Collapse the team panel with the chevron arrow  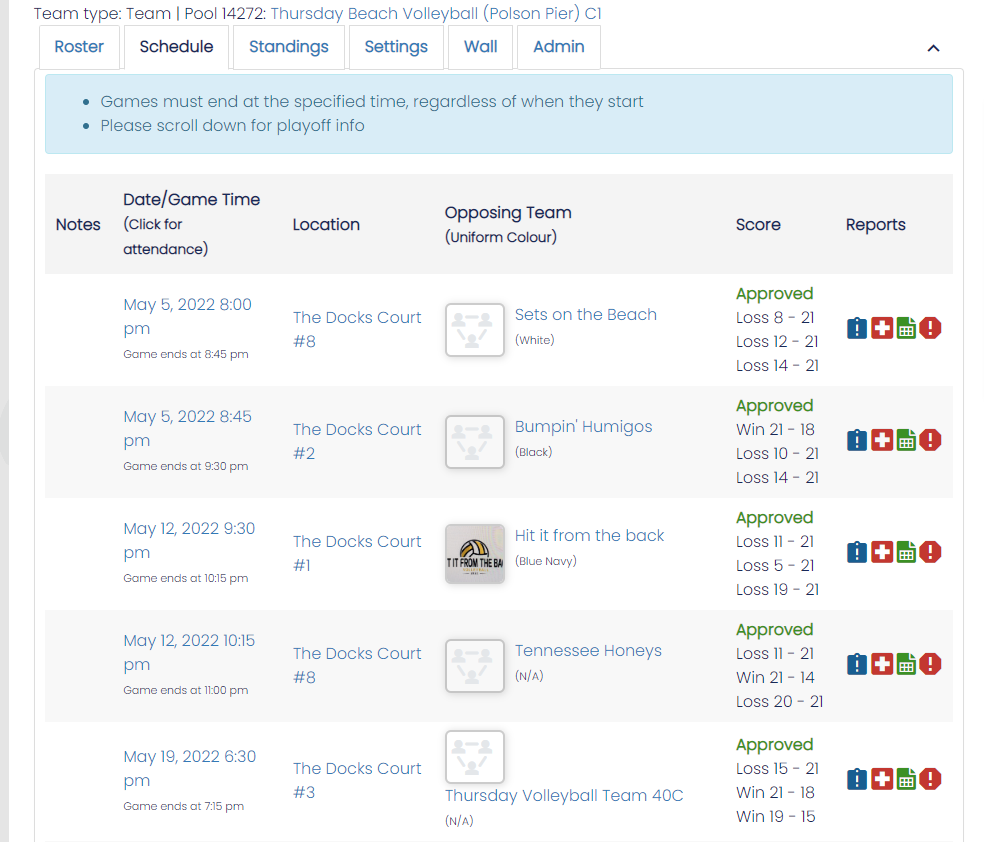click(933, 48)
